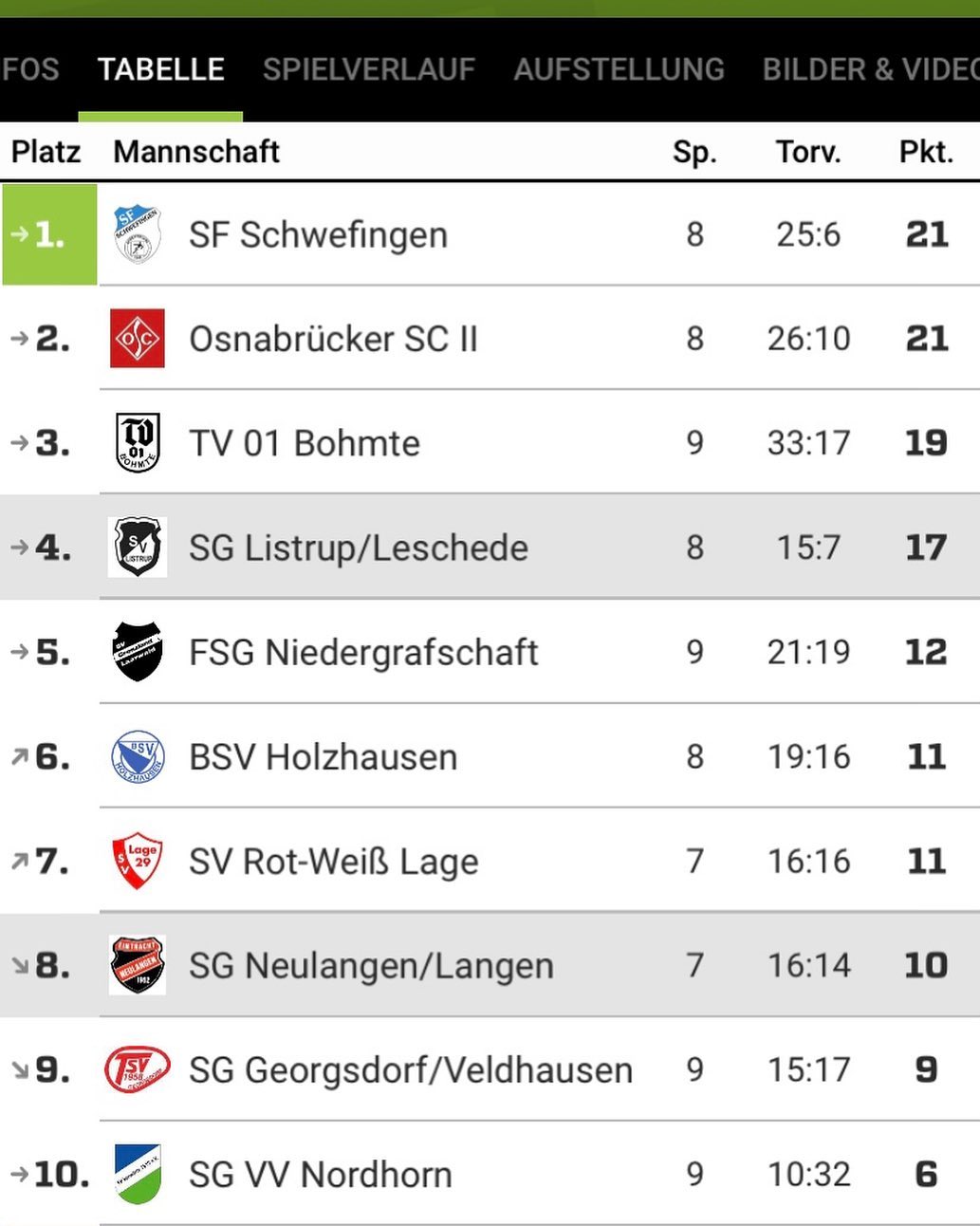The width and height of the screenshot is (980, 1226).
Task: Tap the BSV Holzhausen blue circular badge
Action: pyautogui.click(x=138, y=756)
